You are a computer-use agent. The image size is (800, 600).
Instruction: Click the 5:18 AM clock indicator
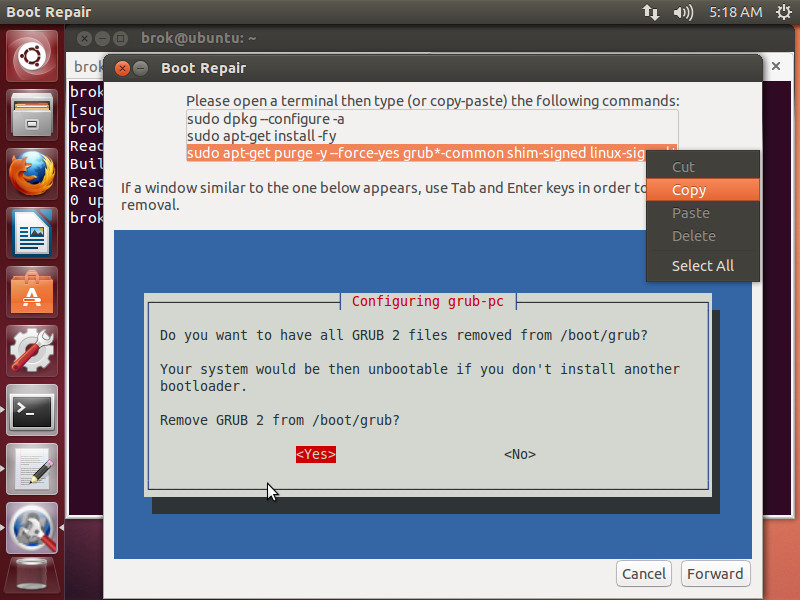[736, 12]
